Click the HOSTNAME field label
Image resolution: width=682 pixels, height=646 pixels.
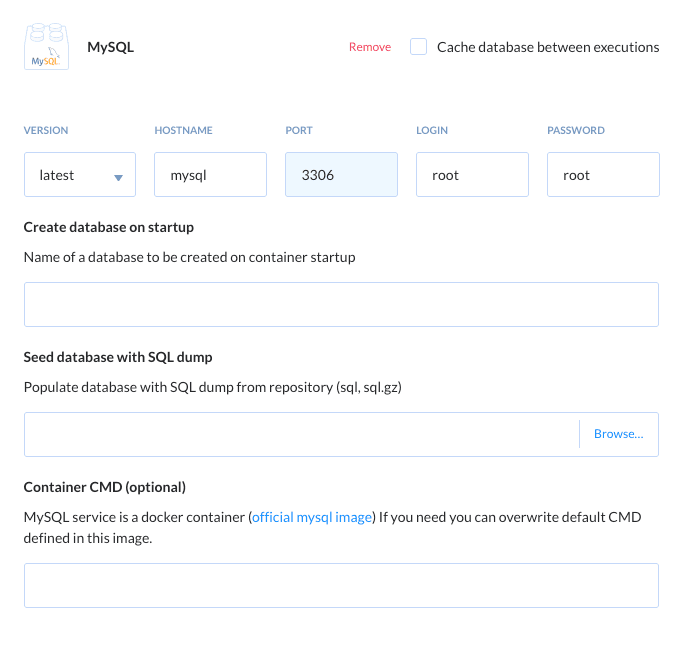183,130
